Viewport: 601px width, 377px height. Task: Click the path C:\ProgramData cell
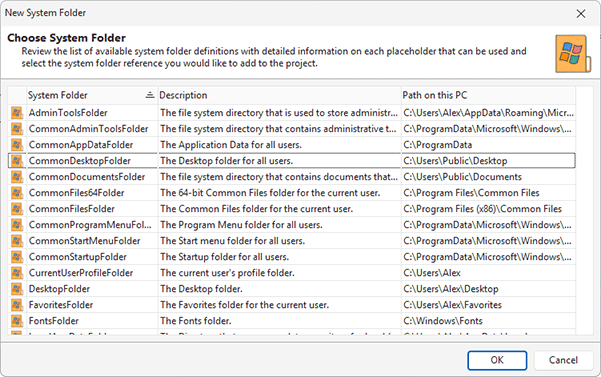(x=488, y=145)
